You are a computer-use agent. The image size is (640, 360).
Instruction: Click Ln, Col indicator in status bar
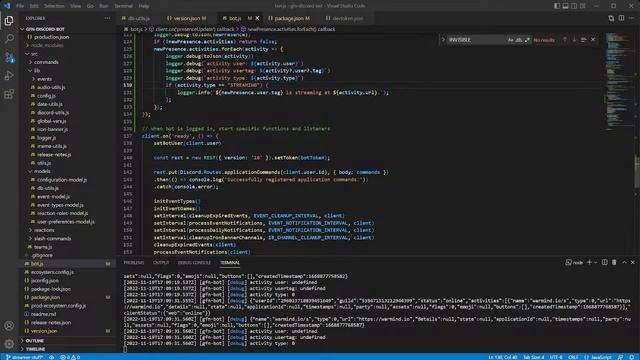click(x=502, y=357)
